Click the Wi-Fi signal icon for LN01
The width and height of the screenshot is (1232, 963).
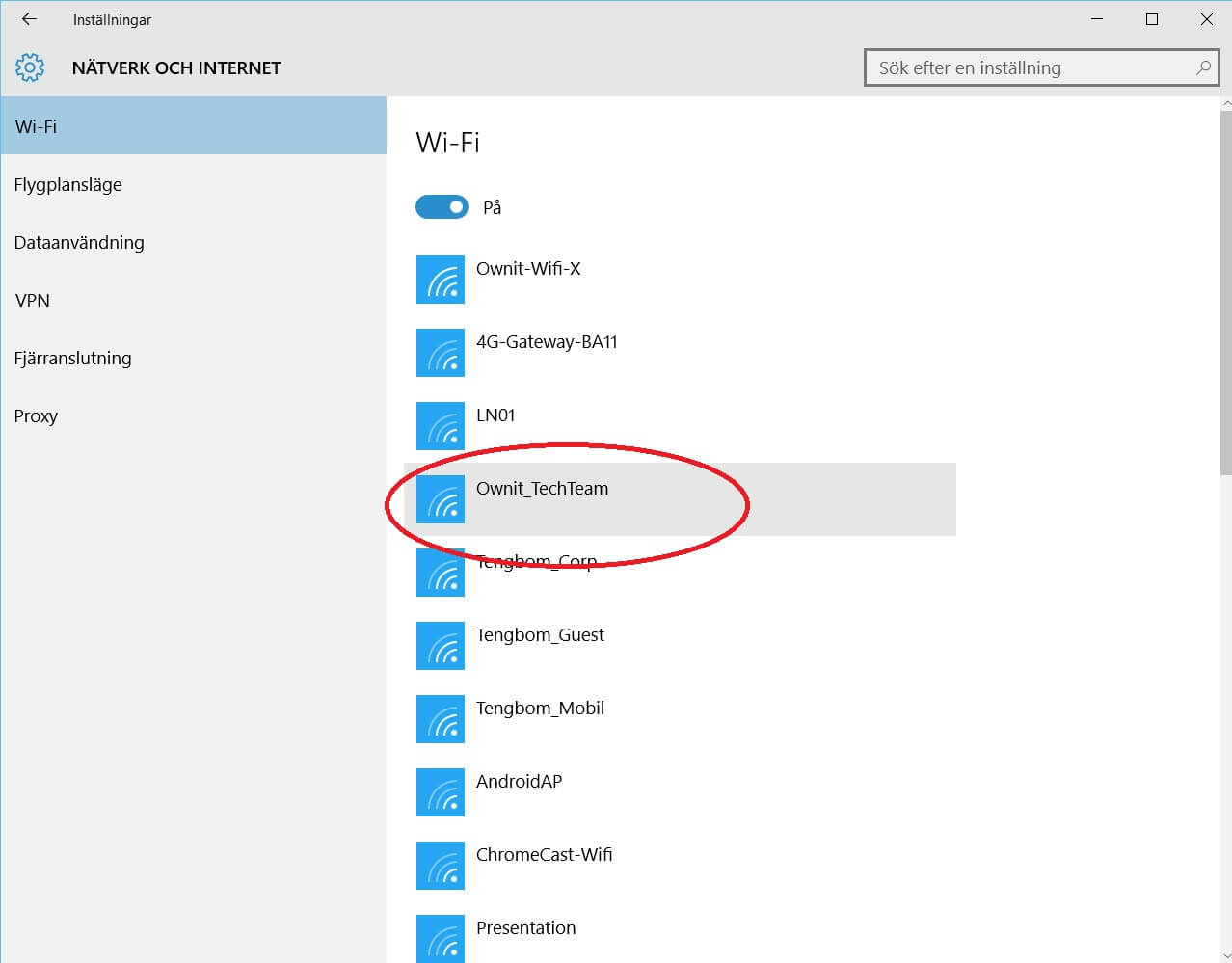[441, 426]
